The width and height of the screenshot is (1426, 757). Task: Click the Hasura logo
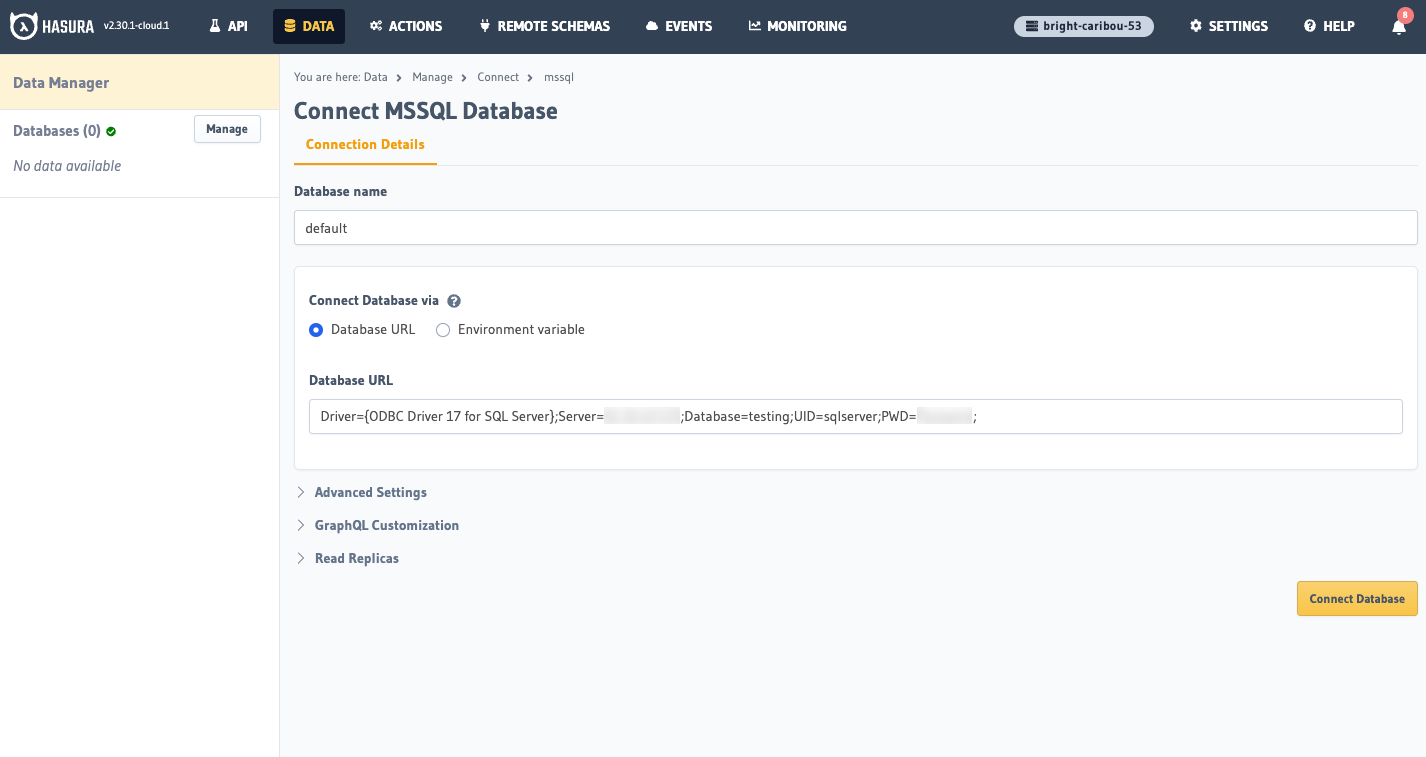pyautogui.click(x=52, y=26)
